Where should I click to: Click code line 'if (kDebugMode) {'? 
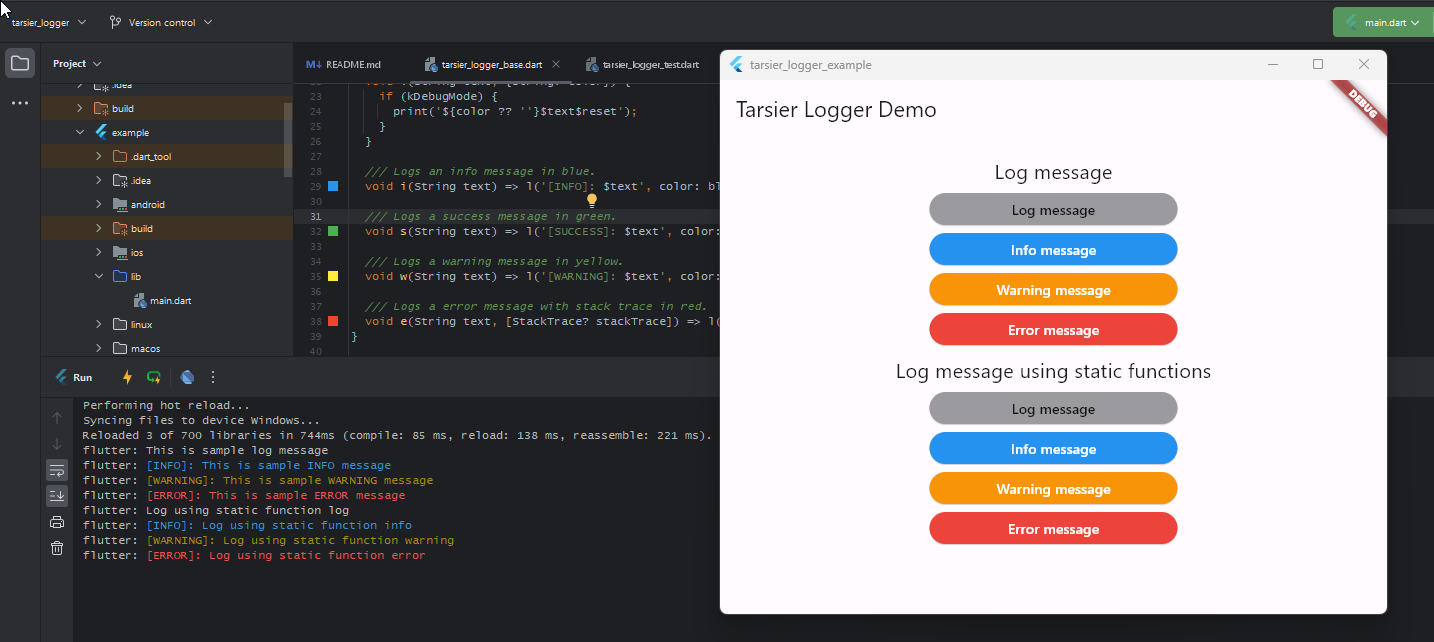(x=438, y=96)
